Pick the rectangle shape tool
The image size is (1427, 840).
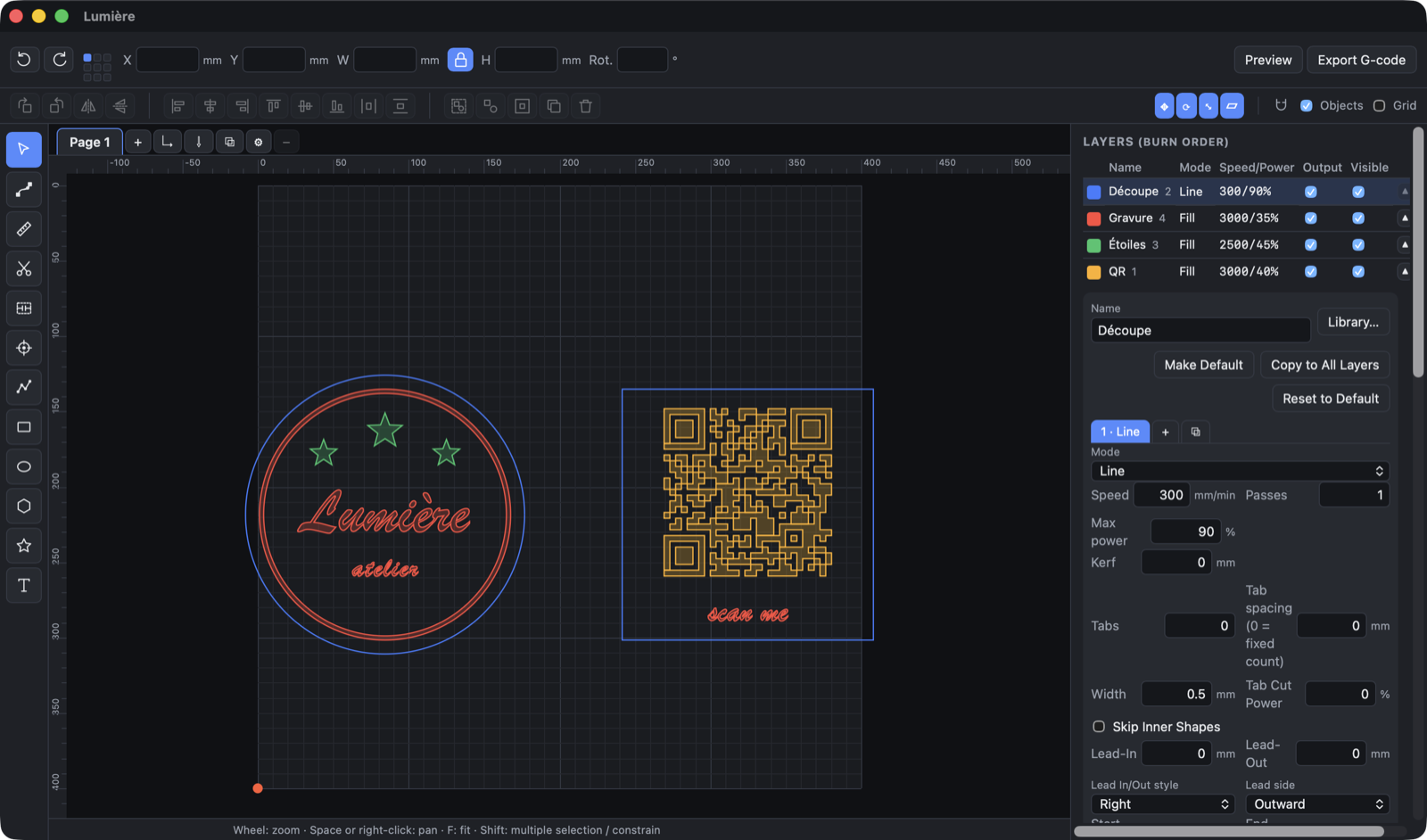click(x=24, y=427)
